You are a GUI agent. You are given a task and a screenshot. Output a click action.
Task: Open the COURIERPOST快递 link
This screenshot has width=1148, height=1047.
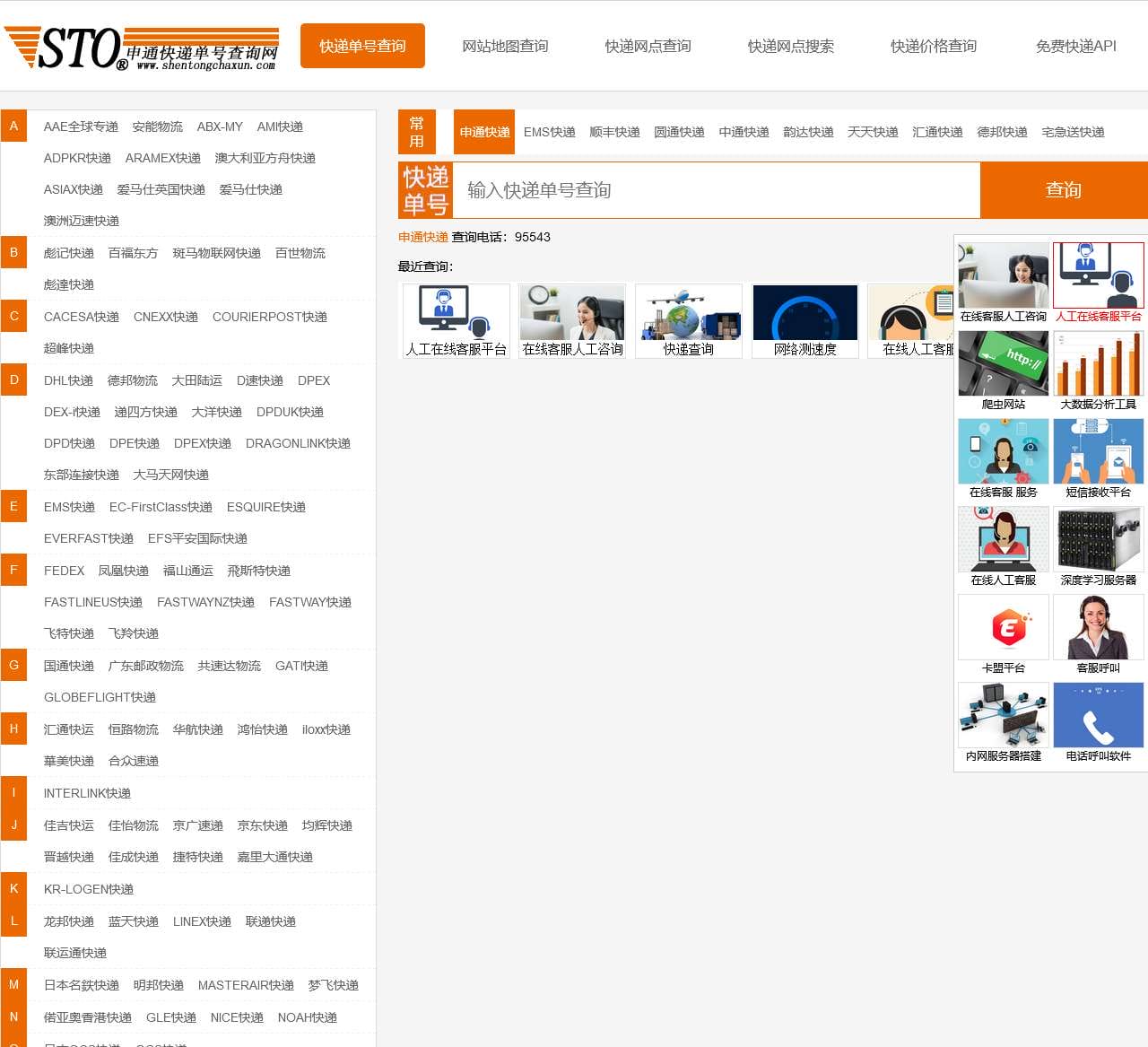tap(270, 317)
